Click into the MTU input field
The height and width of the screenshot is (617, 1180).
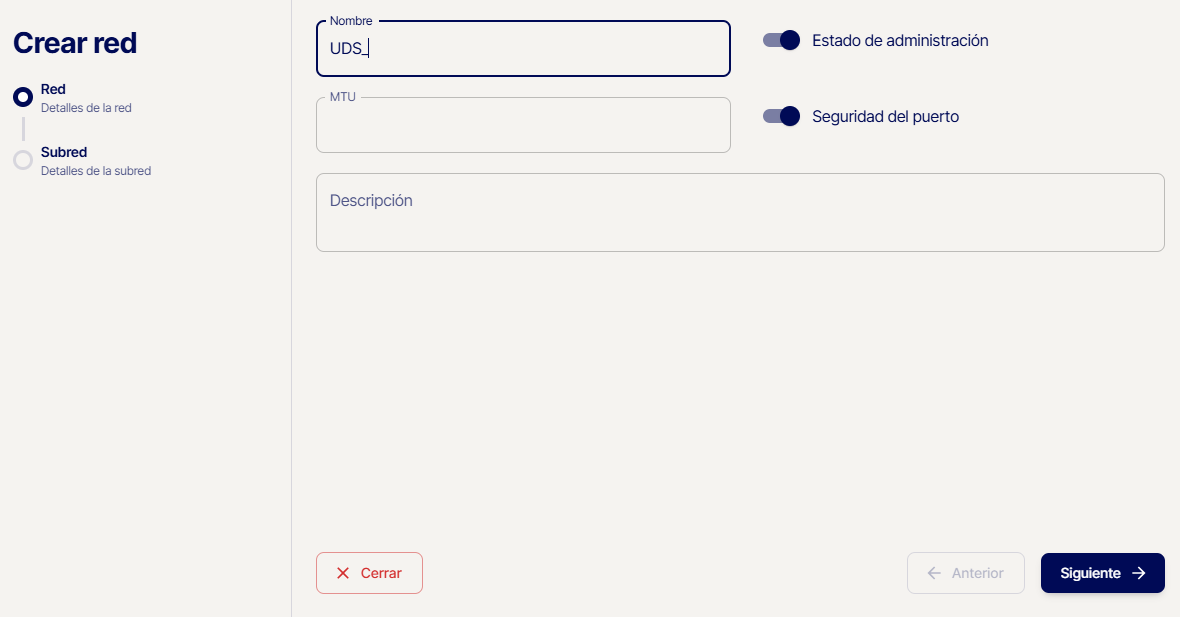(x=523, y=126)
